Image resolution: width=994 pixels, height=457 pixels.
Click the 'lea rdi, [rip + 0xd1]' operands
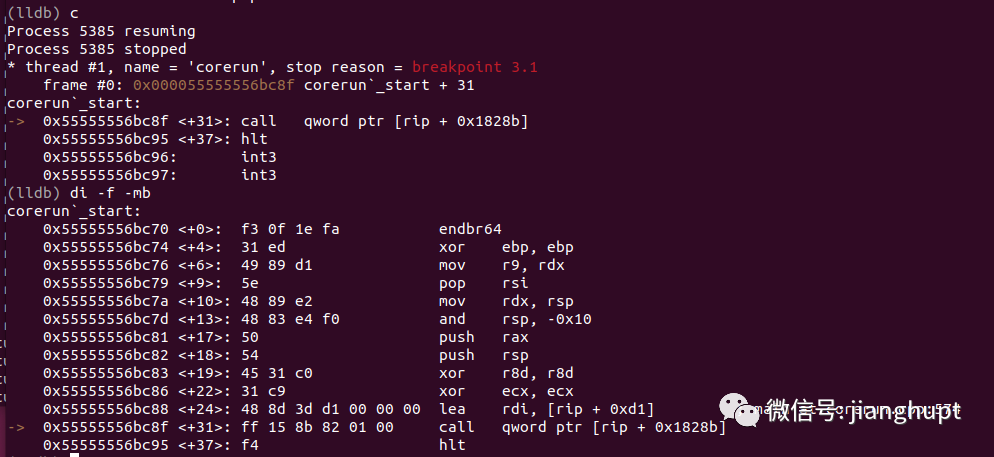578,409
